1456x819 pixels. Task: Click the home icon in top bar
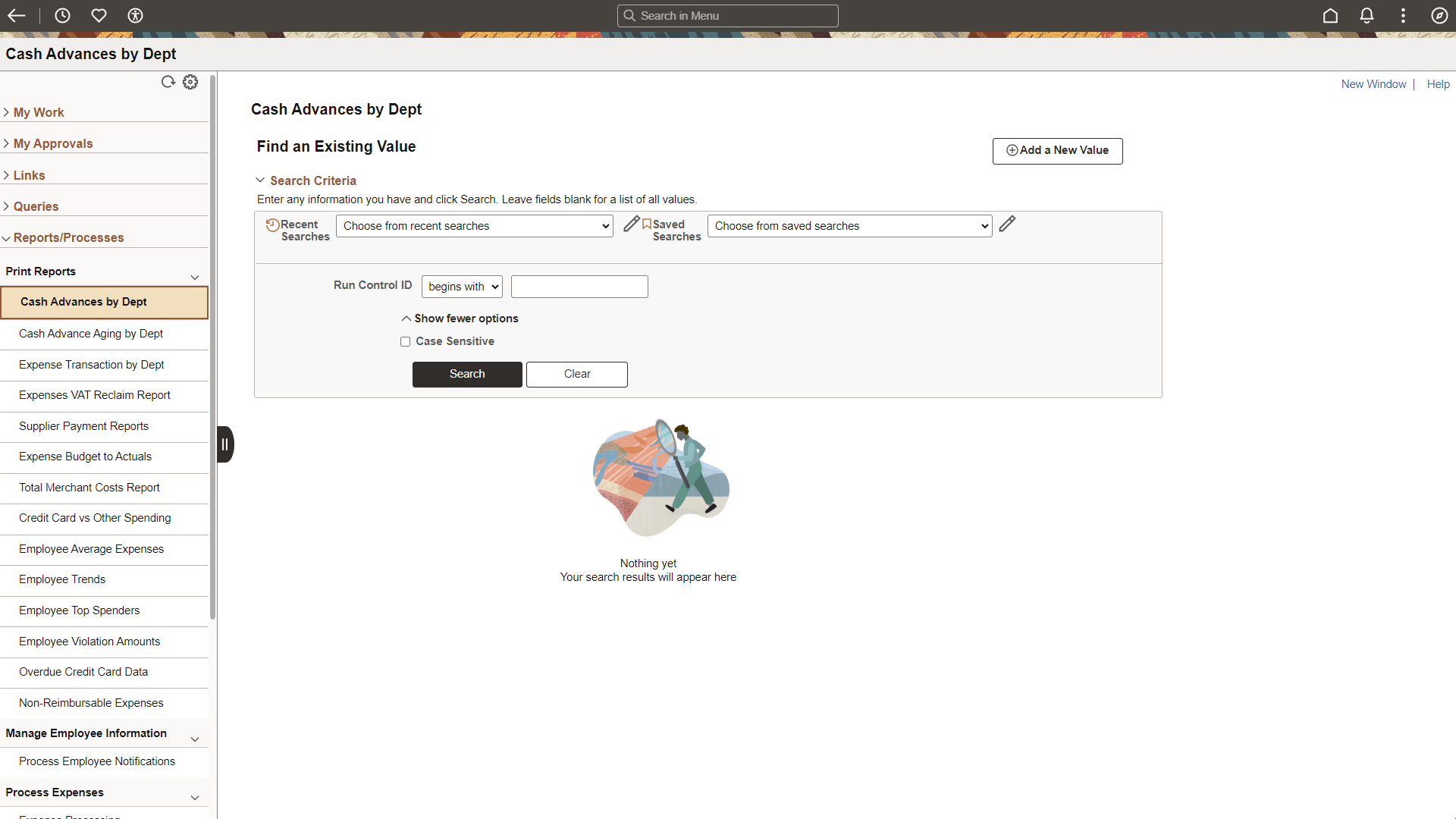point(1331,15)
